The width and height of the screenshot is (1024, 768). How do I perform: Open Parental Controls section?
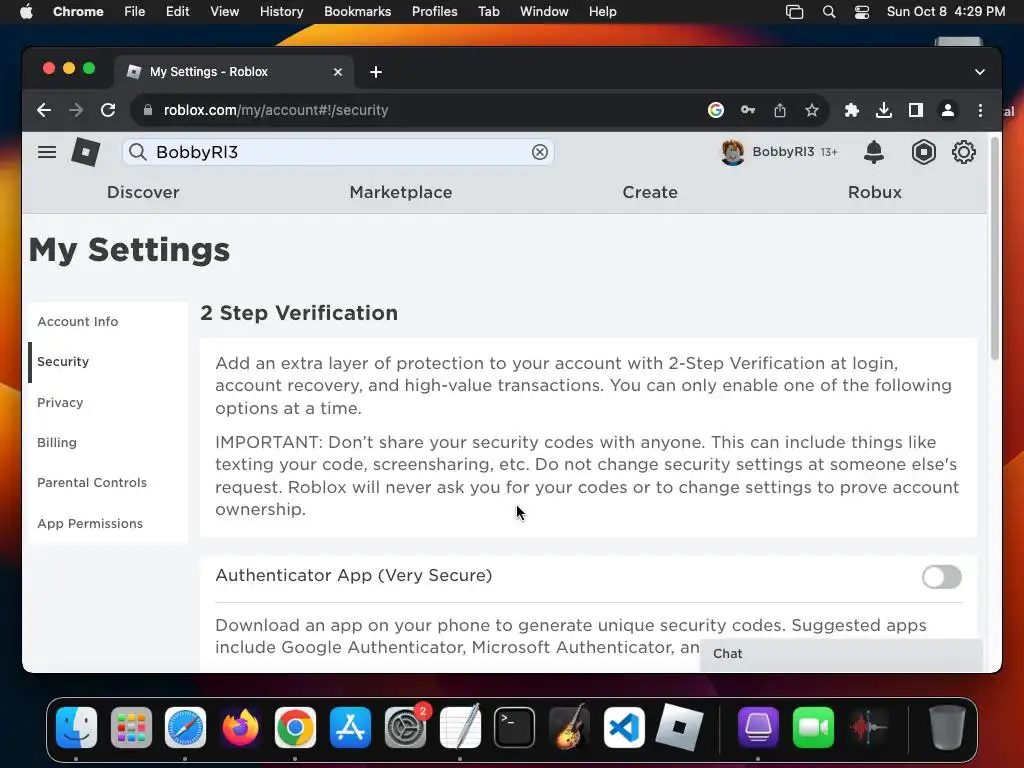pyautogui.click(x=92, y=483)
